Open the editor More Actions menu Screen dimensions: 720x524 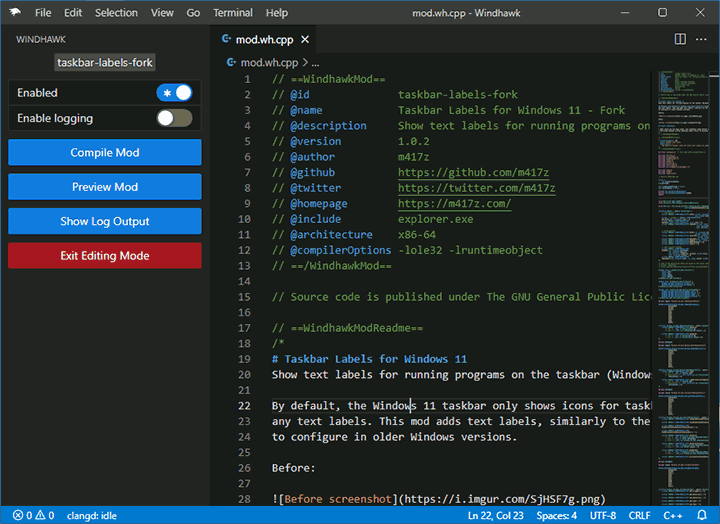(x=702, y=40)
